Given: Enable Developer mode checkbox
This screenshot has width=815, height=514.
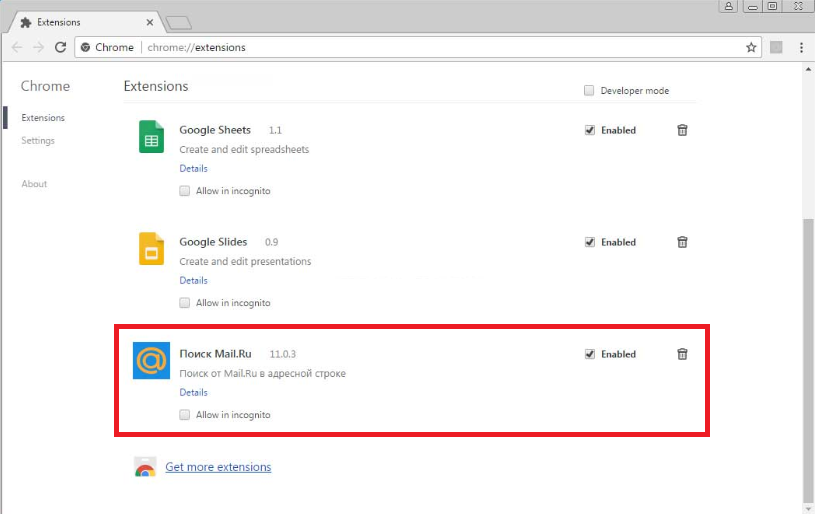Looking at the screenshot, I should pyautogui.click(x=589, y=90).
